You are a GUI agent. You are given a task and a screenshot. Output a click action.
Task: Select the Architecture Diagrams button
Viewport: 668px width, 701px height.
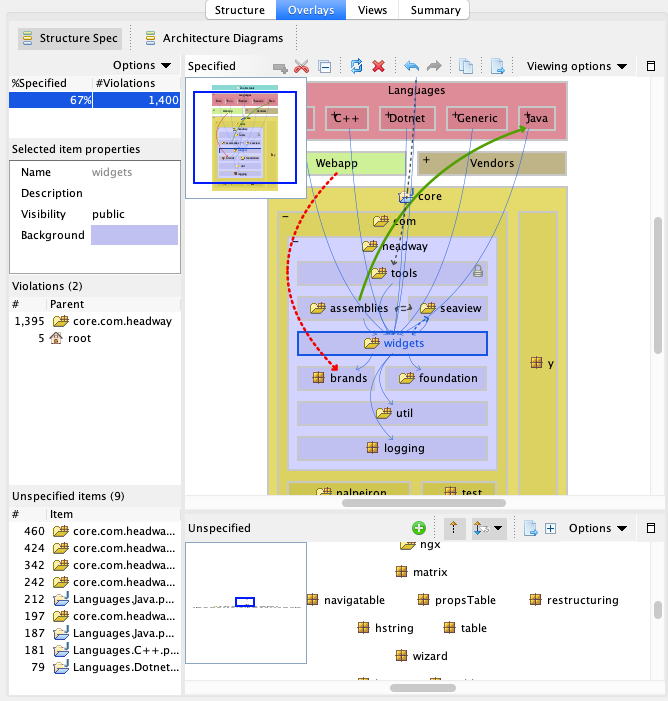[x=213, y=39]
